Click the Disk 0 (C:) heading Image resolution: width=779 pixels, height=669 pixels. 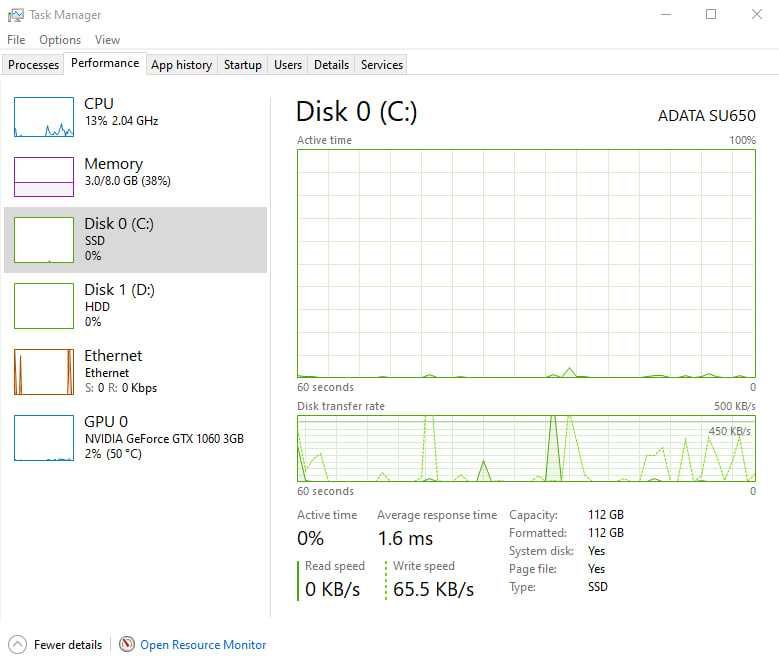tap(356, 111)
